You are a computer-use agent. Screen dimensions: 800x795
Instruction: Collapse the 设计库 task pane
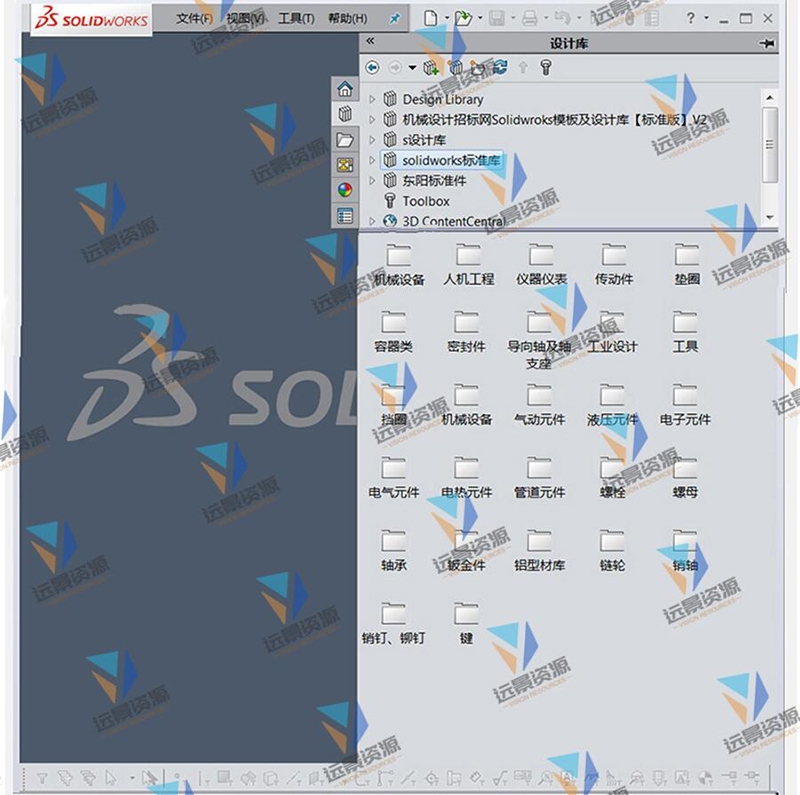click(370, 41)
